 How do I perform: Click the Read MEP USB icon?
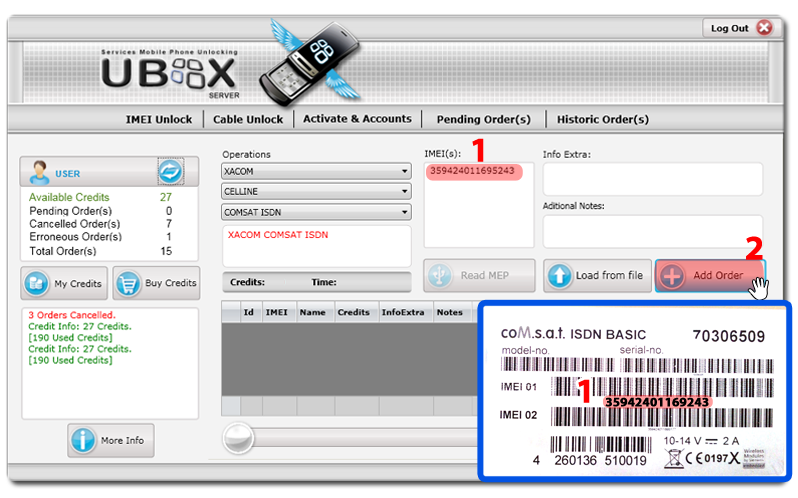coord(440,275)
